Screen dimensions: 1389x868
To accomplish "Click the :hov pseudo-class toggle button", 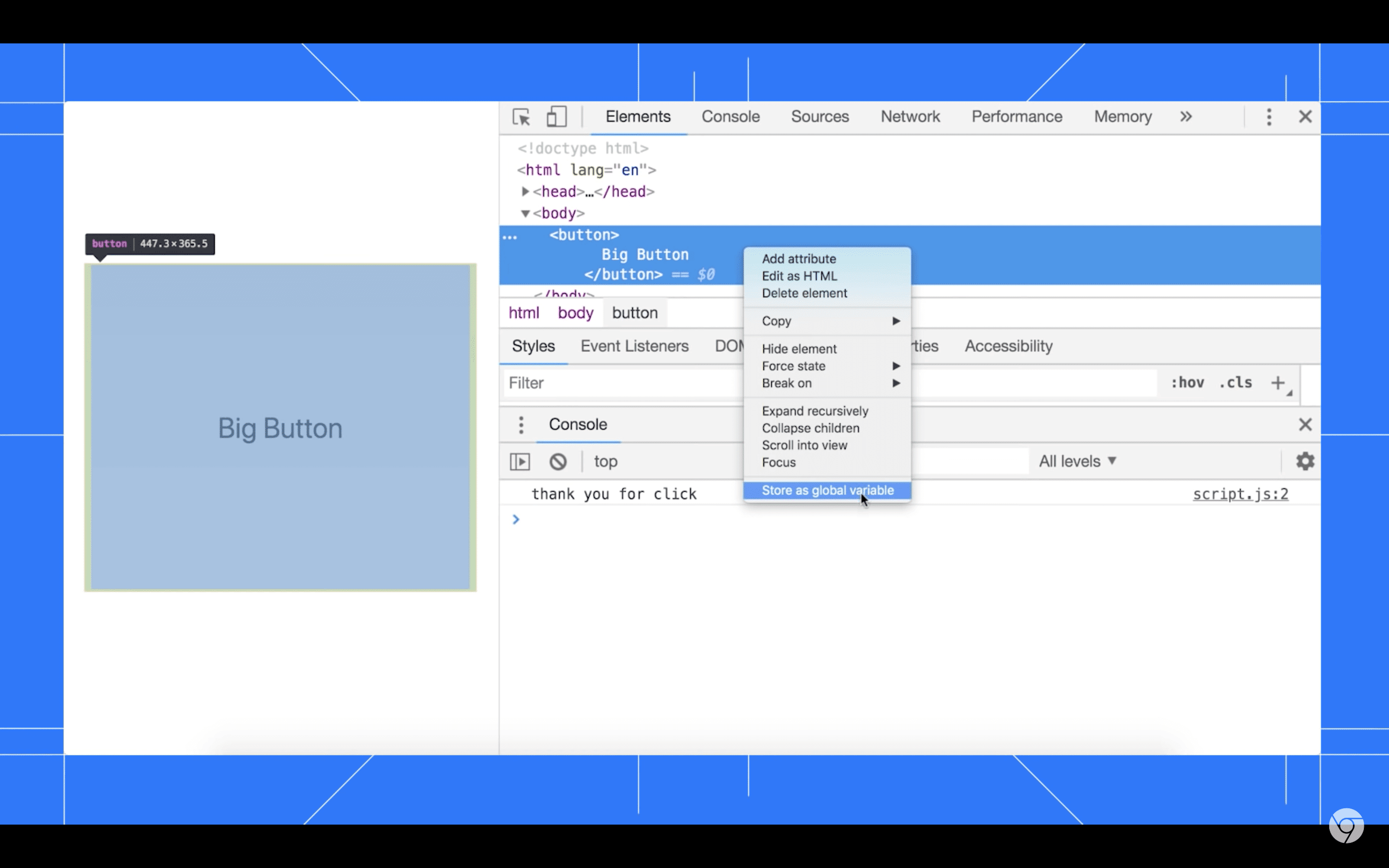I will point(1186,382).
